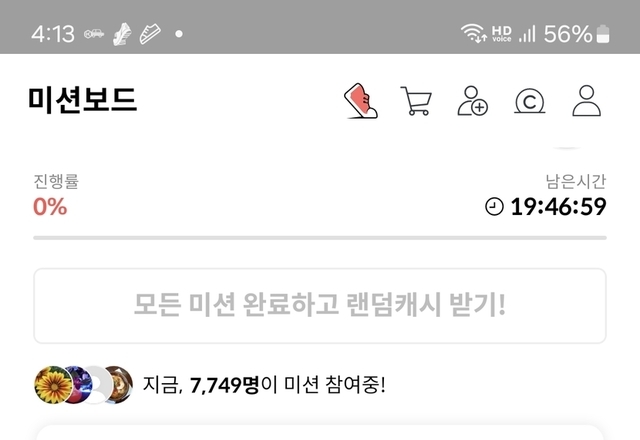Tap the 0% progress rate value

[x=50, y=207]
